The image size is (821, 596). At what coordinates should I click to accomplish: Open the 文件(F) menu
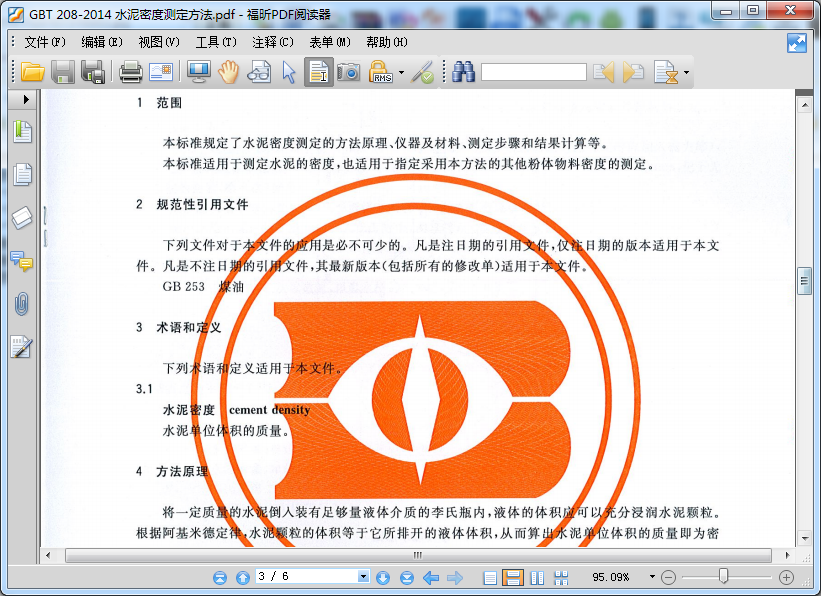pyautogui.click(x=45, y=42)
